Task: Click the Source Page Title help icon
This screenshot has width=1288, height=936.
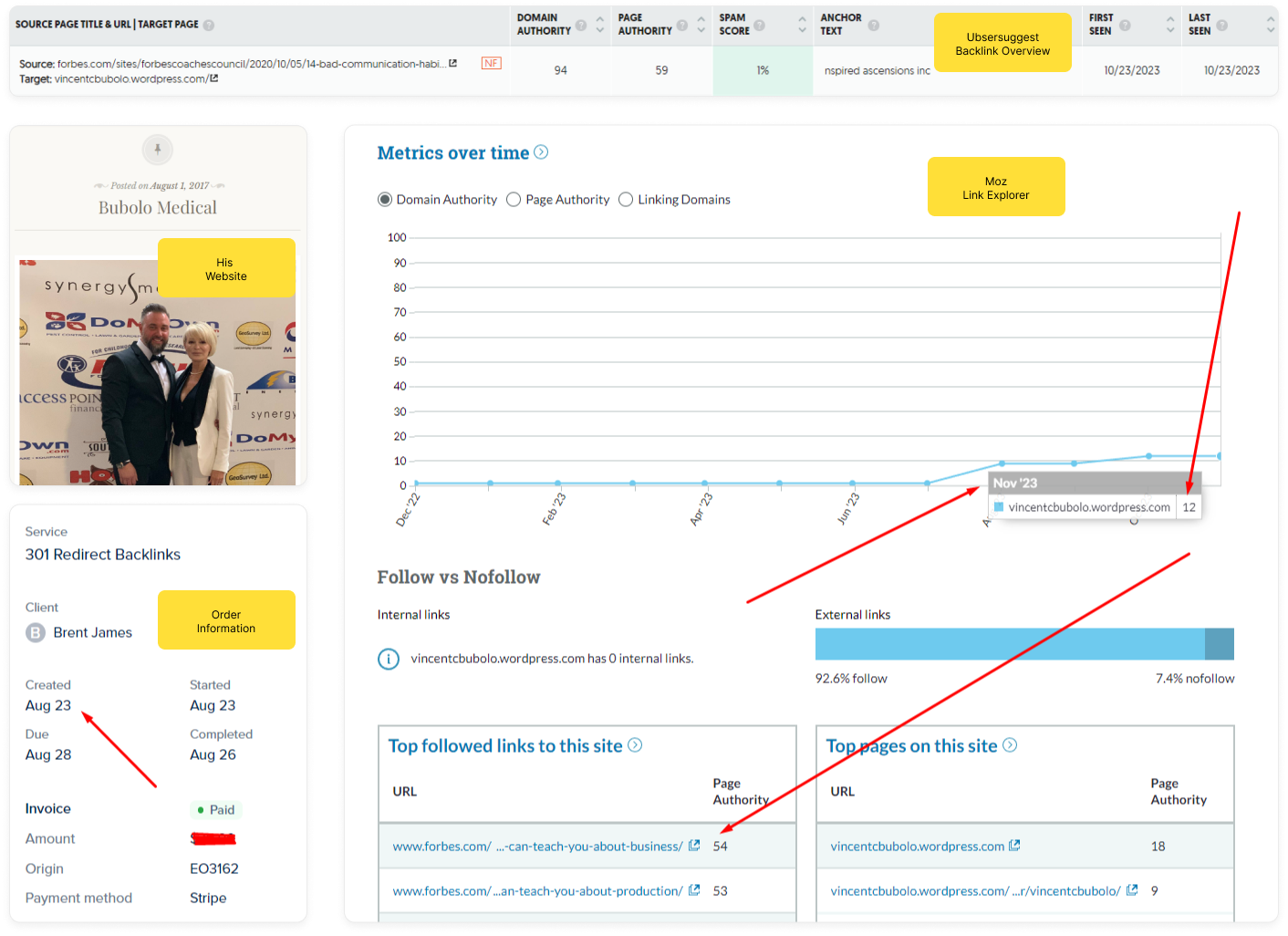Action: tap(208, 25)
